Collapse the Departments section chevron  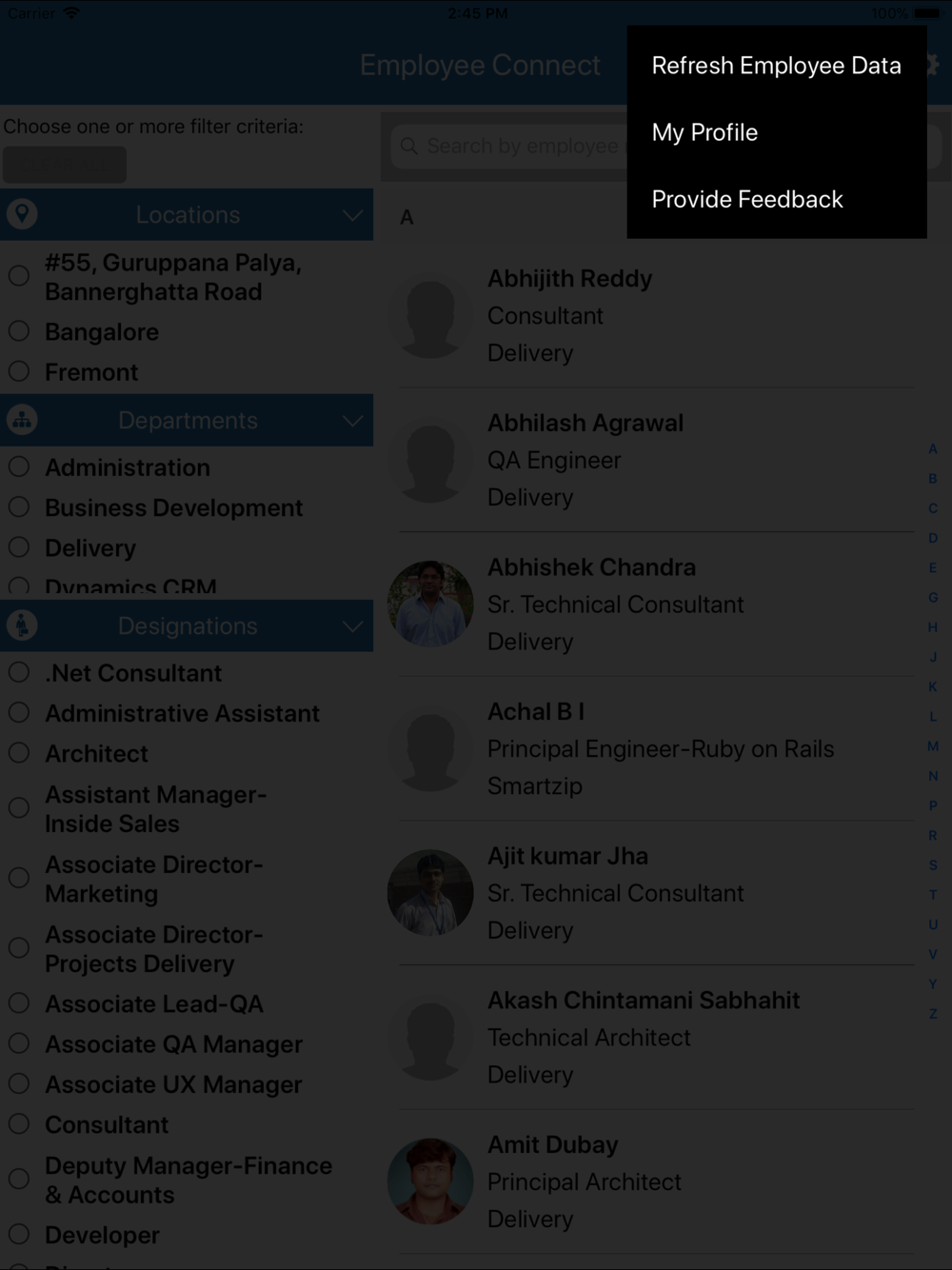click(352, 421)
